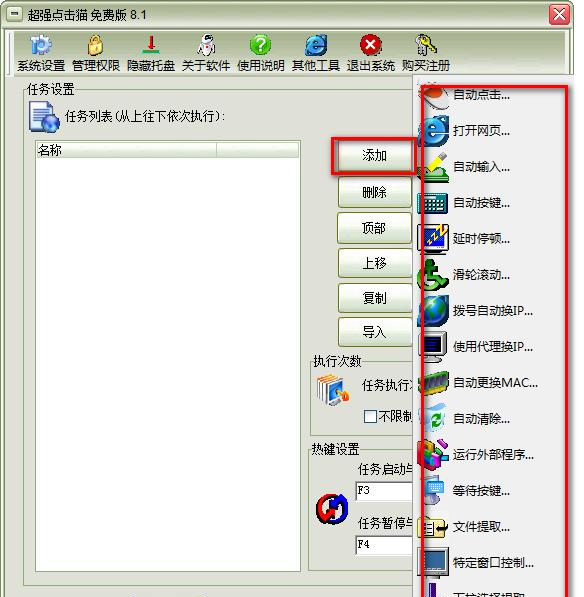Click the F3 hotkey input field
Screen dimensions: 584x597
(384, 491)
